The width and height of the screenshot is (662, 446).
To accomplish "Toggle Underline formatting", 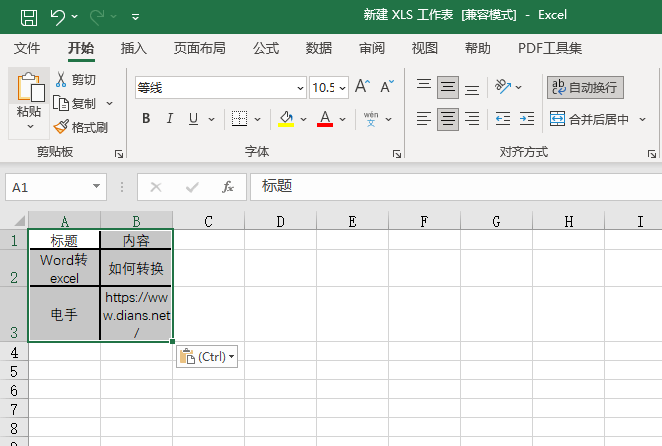I will [193, 119].
